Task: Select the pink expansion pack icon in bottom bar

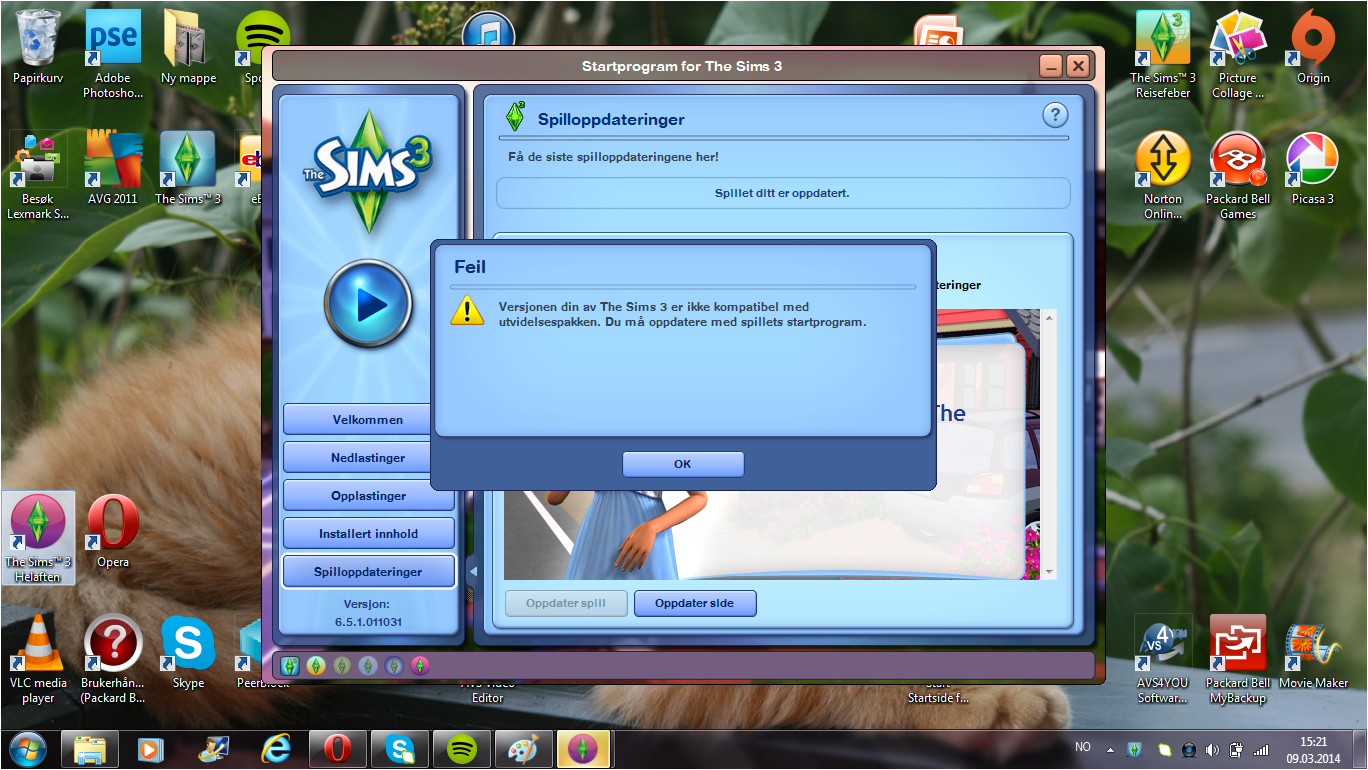Action: click(x=420, y=665)
